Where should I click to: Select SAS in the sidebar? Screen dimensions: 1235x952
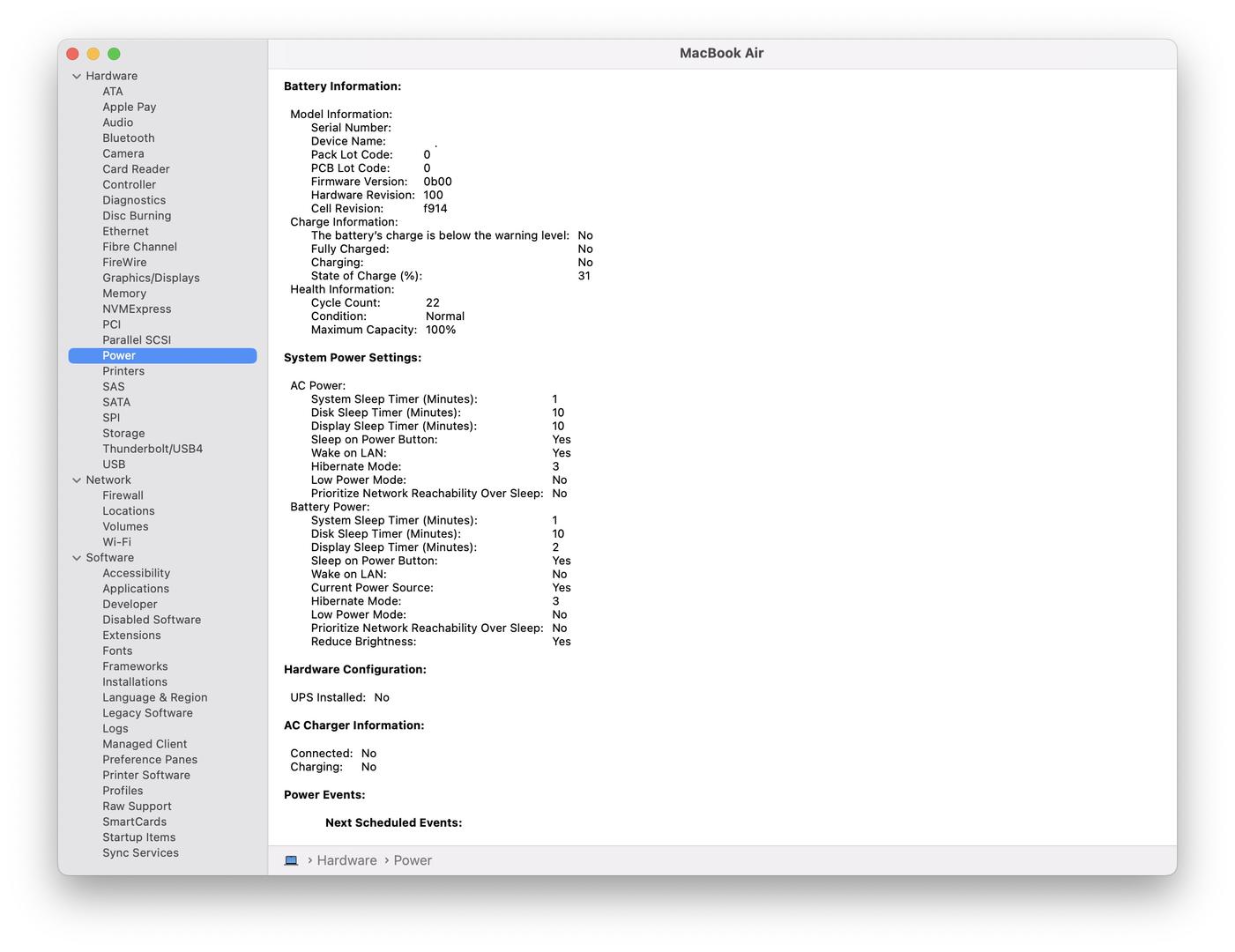113,387
